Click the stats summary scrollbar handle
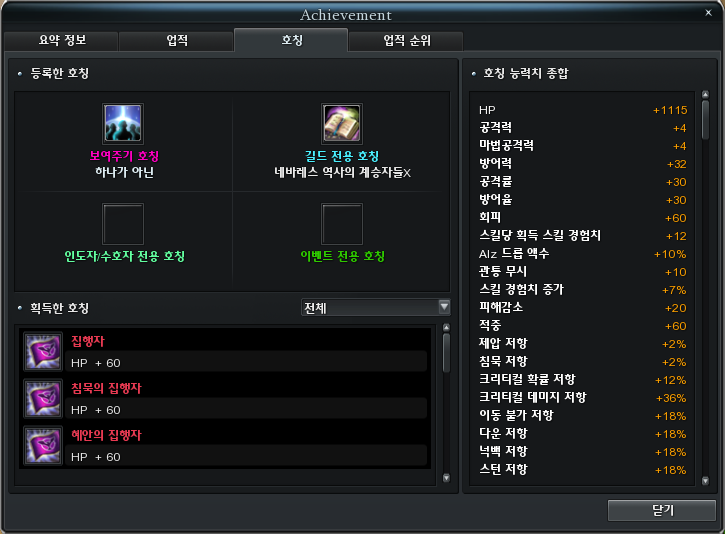This screenshot has height=534, width=725. (x=705, y=119)
